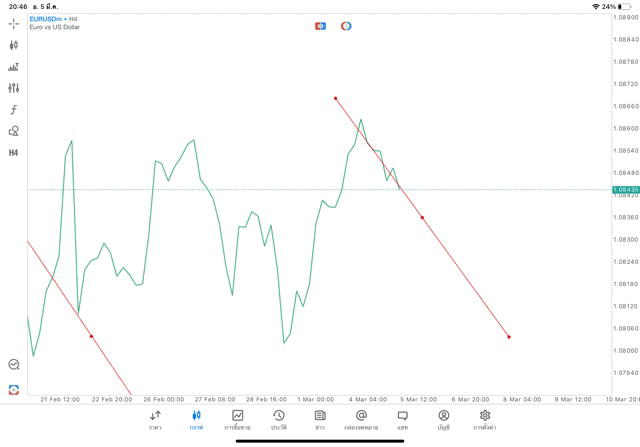Tap the current price label 1.08435
The width and height of the screenshot is (640, 447).
(x=625, y=189)
